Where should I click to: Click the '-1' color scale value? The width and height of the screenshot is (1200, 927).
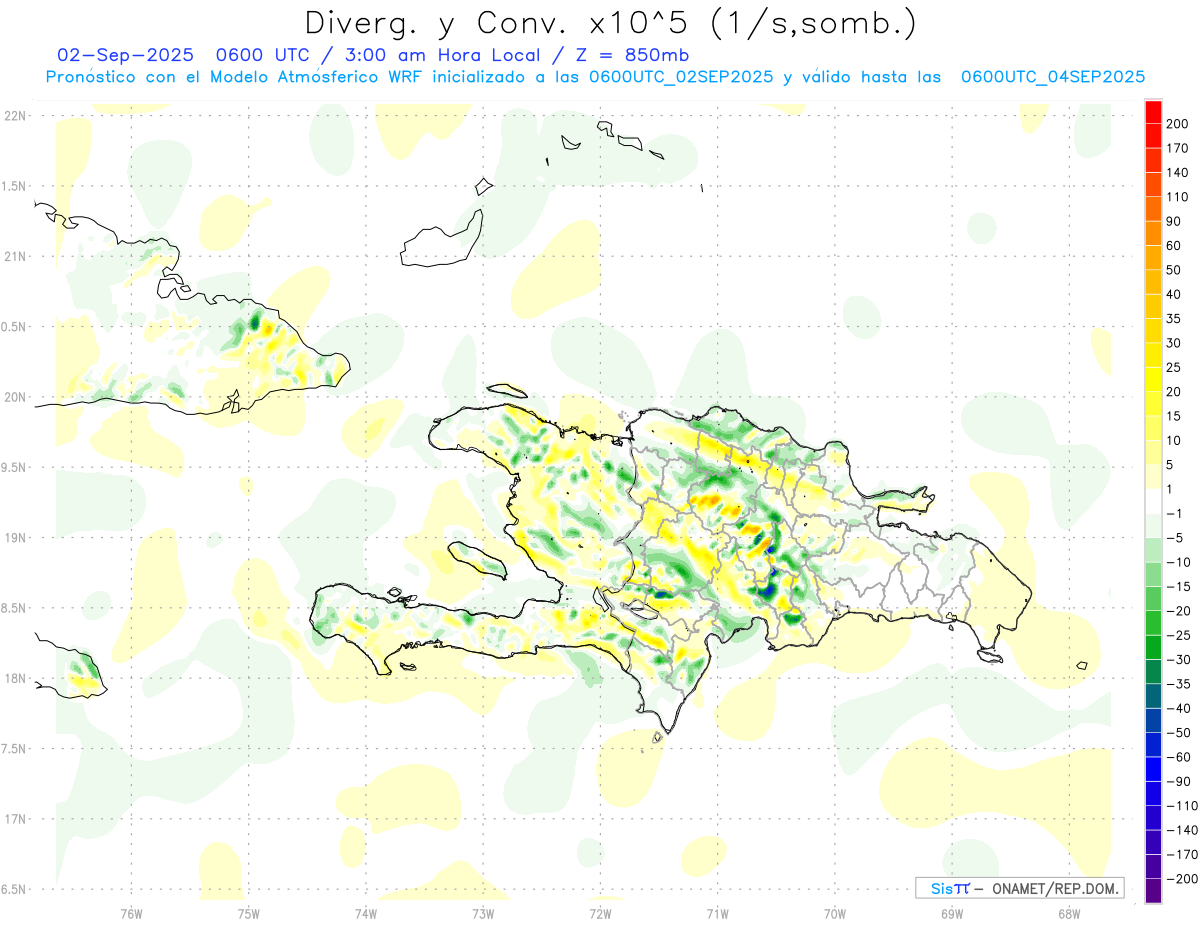tap(1174, 513)
